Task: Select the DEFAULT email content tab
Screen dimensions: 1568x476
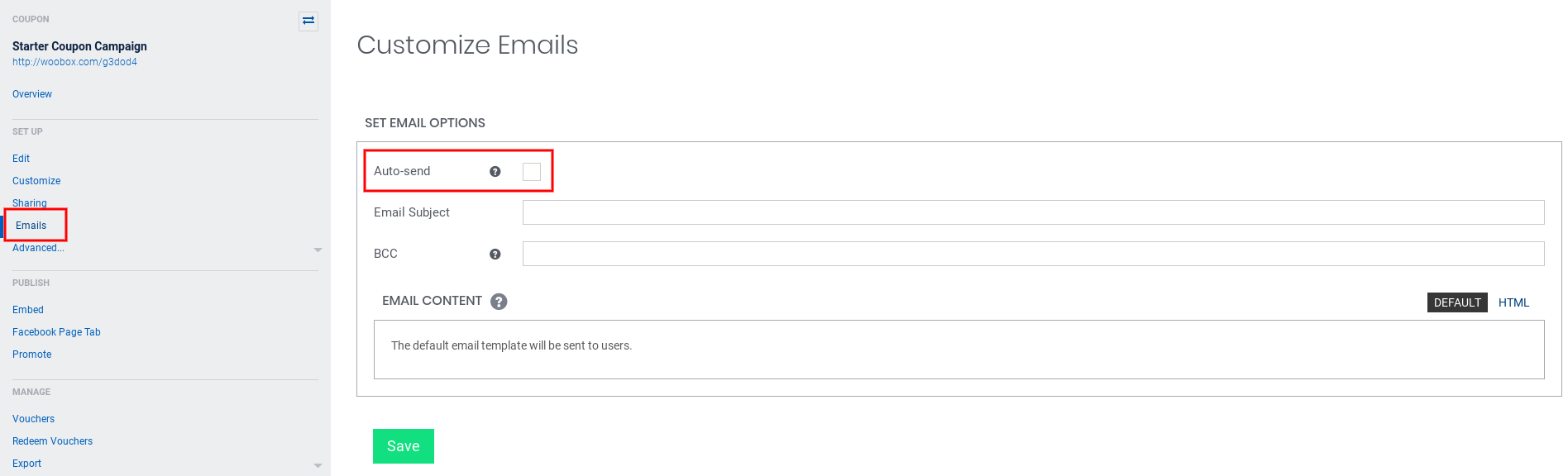Action: pyautogui.click(x=1456, y=302)
